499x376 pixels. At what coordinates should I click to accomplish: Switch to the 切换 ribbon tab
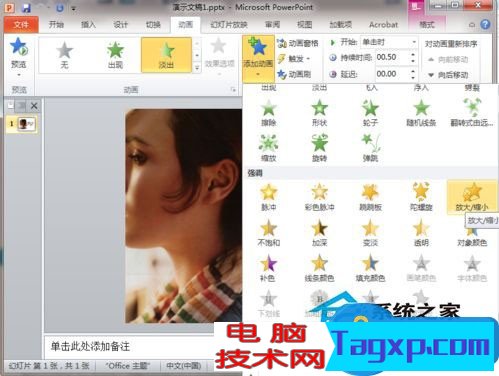pos(153,25)
